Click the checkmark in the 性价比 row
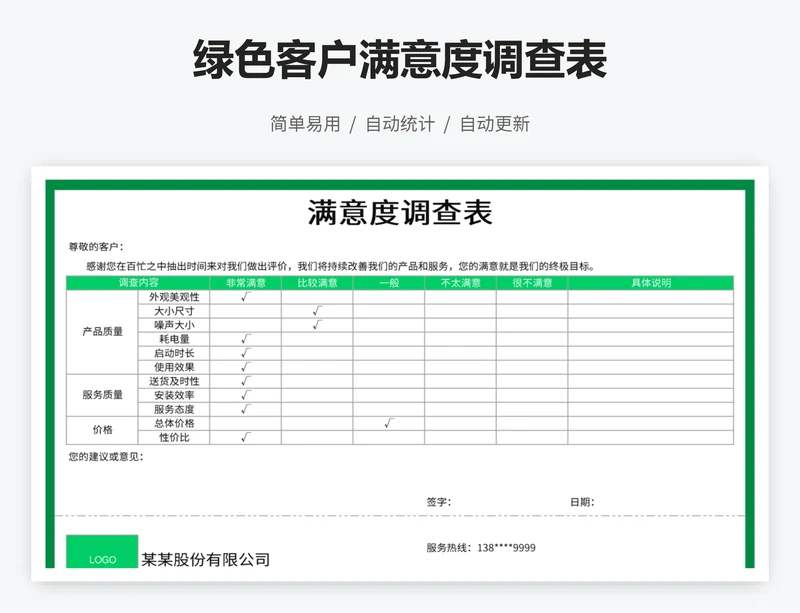Viewport: 800px width, 613px height. (x=245, y=437)
